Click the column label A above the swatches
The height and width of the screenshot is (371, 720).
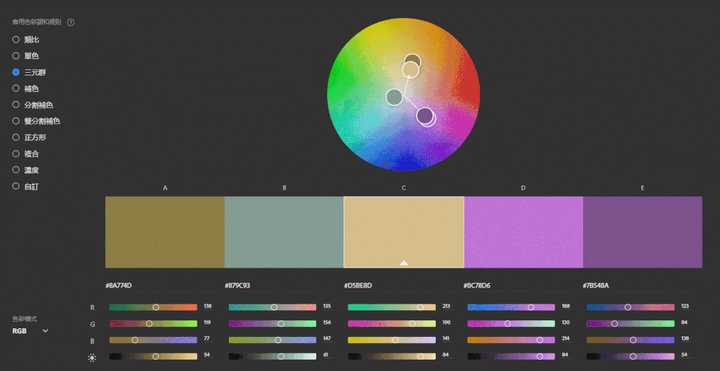[165, 188]
